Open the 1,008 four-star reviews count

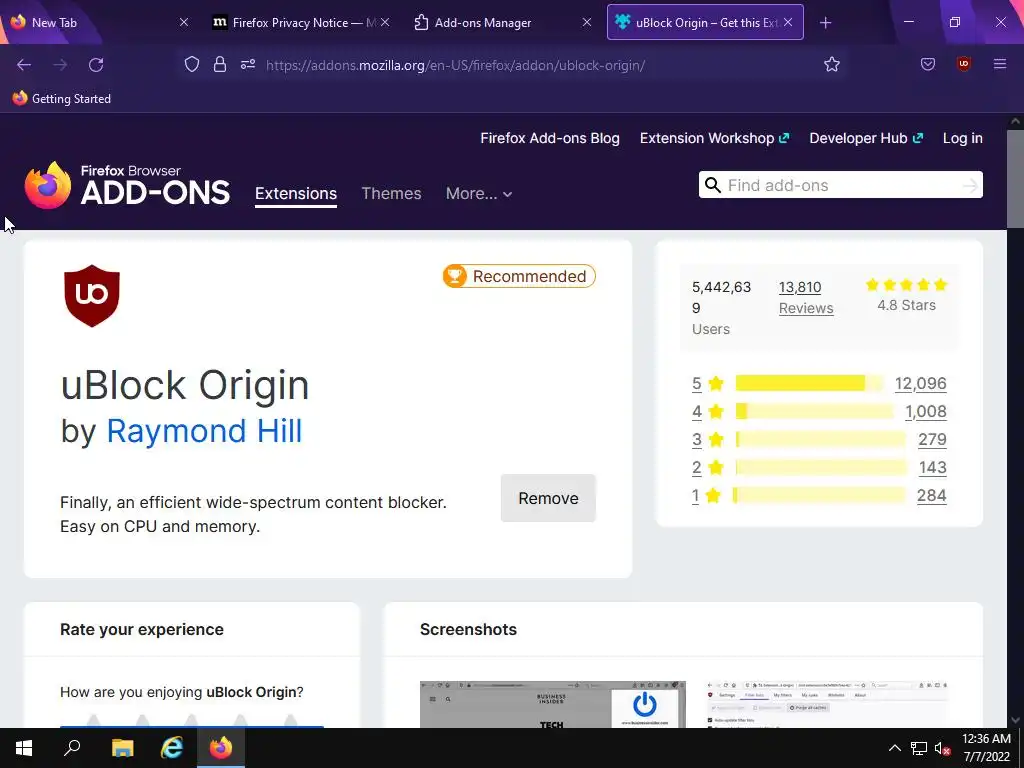(x=925, y=411)
